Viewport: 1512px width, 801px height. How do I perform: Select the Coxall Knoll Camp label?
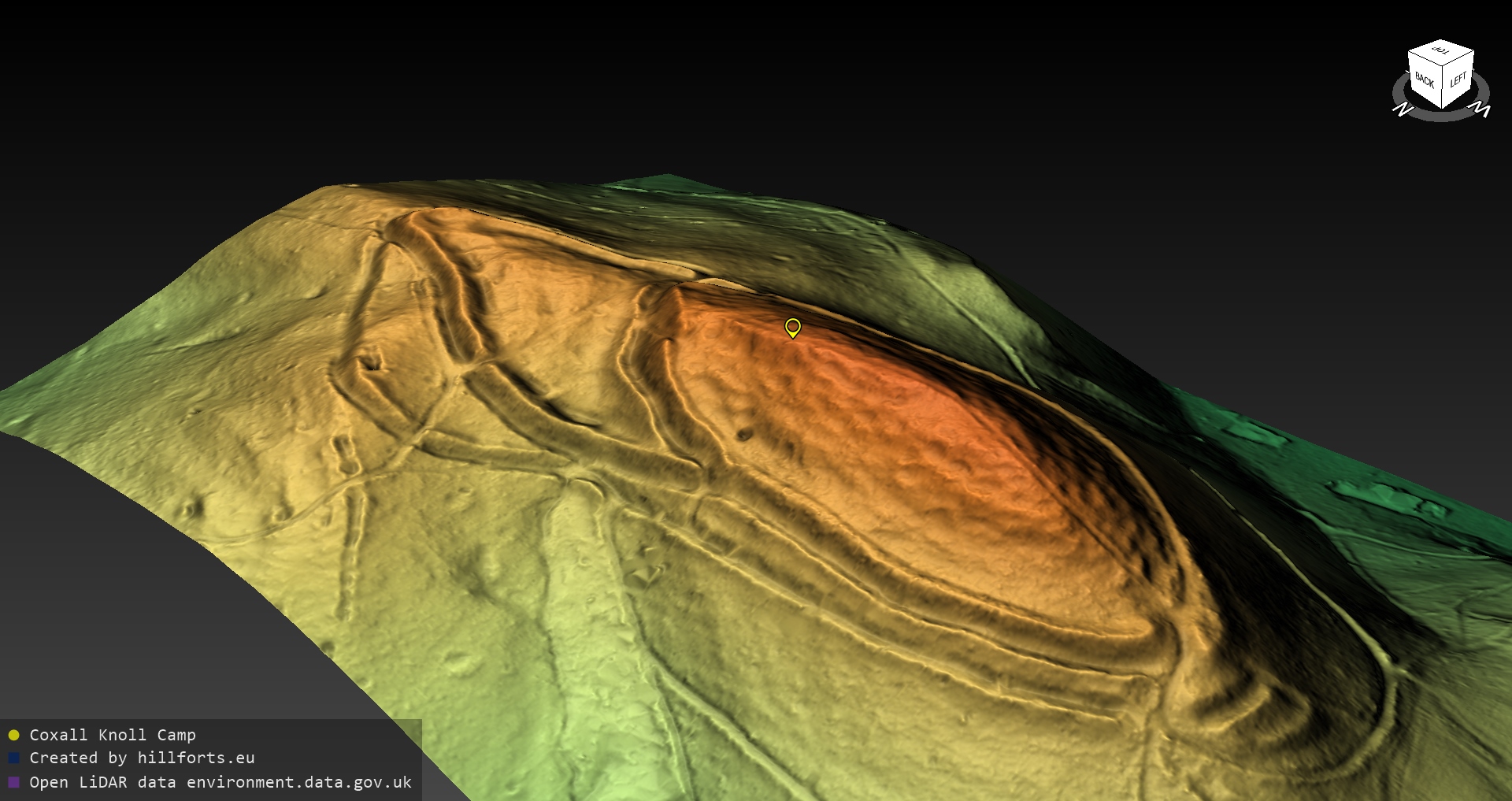point(113,735)
